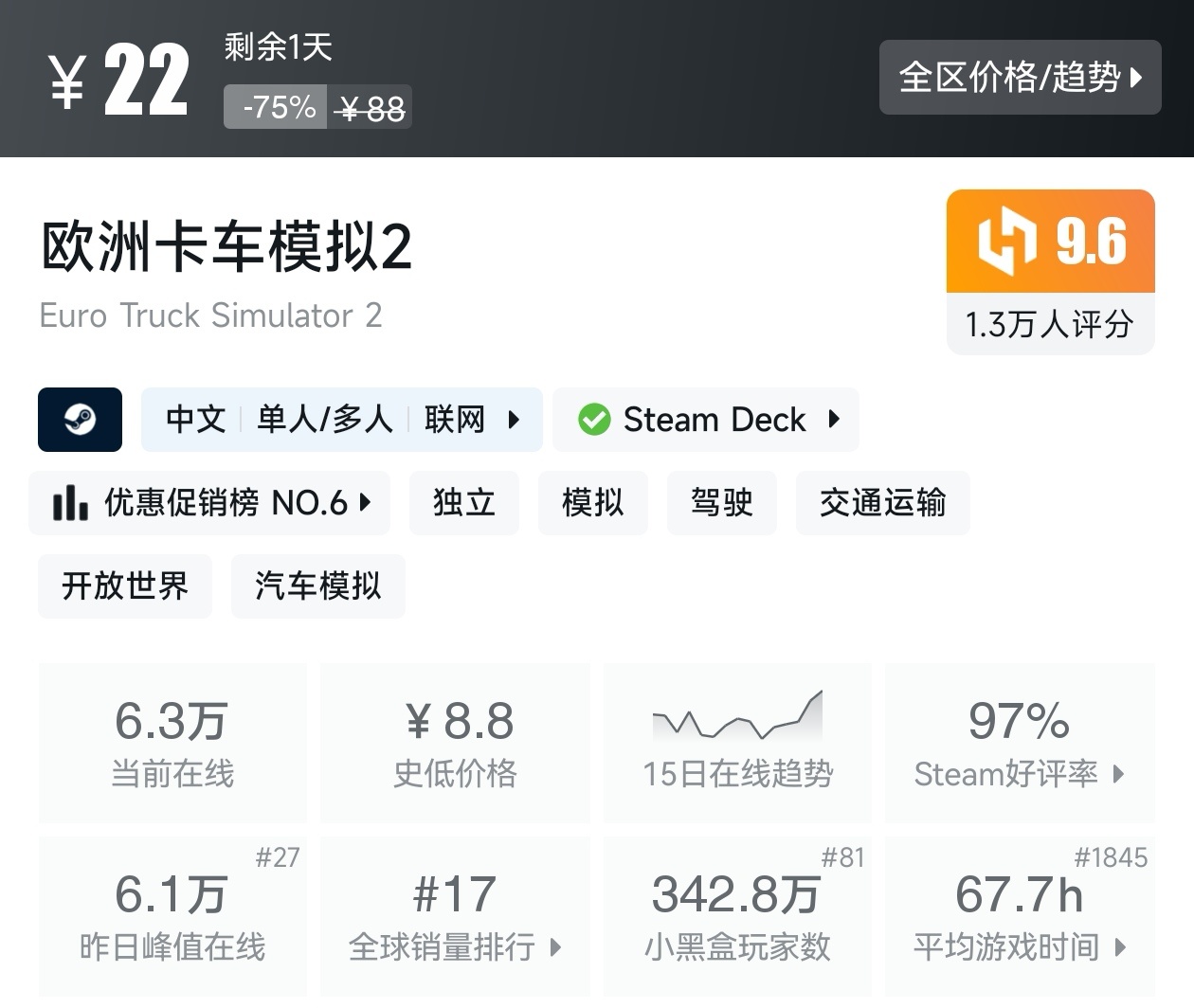Click the -75% discount badge
This screenshot has height=1008, width=1194.
[277, 107]
